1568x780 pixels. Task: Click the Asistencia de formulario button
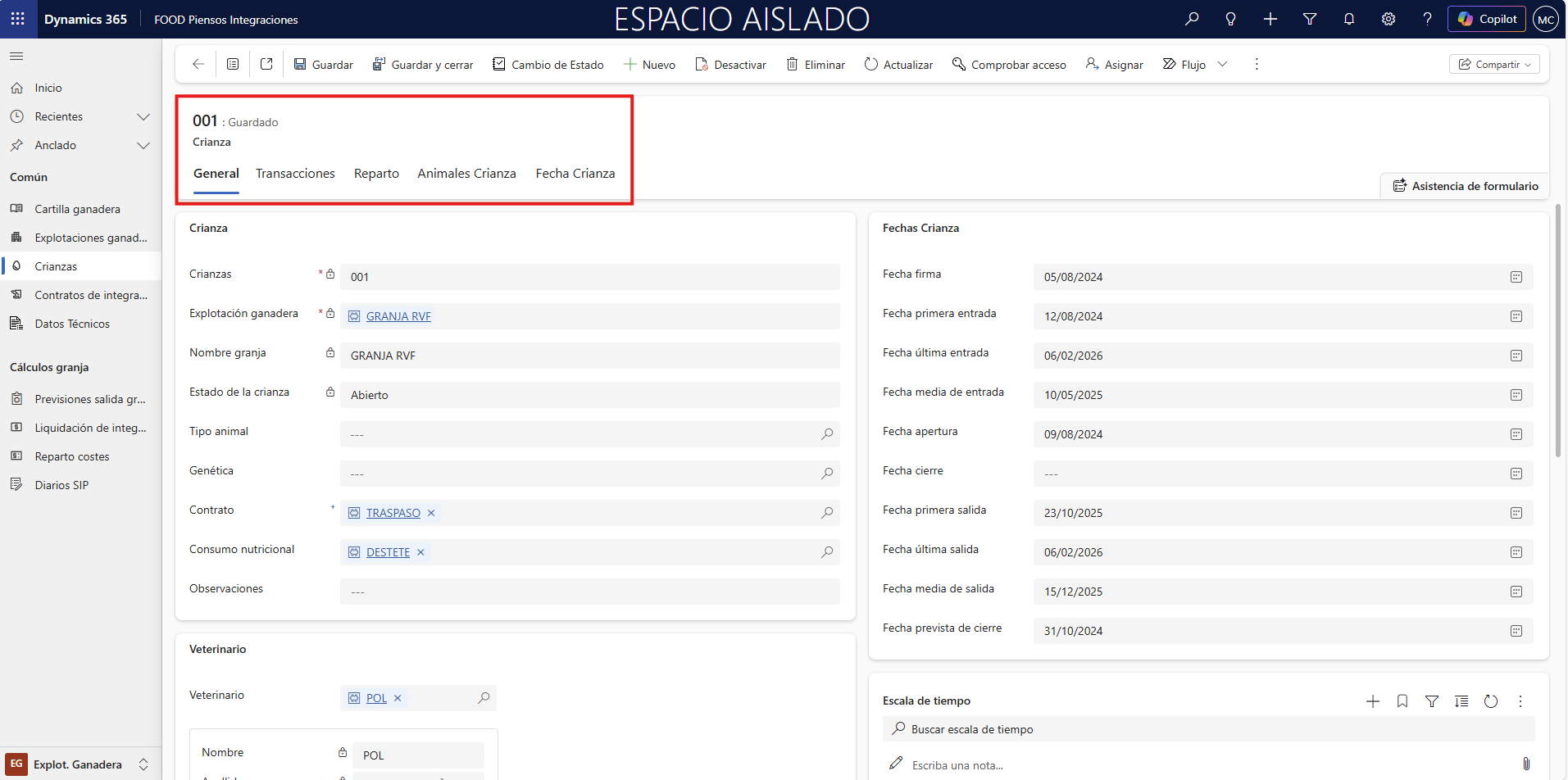click(x=1465, y=186)
